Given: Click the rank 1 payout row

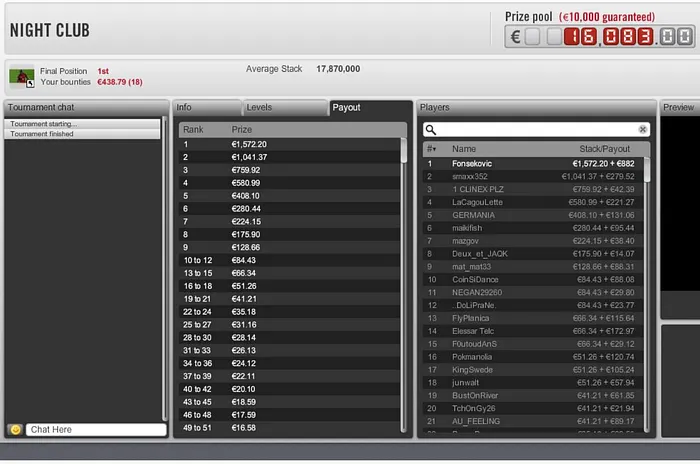Looking at the screenshot, I should 290,144.
